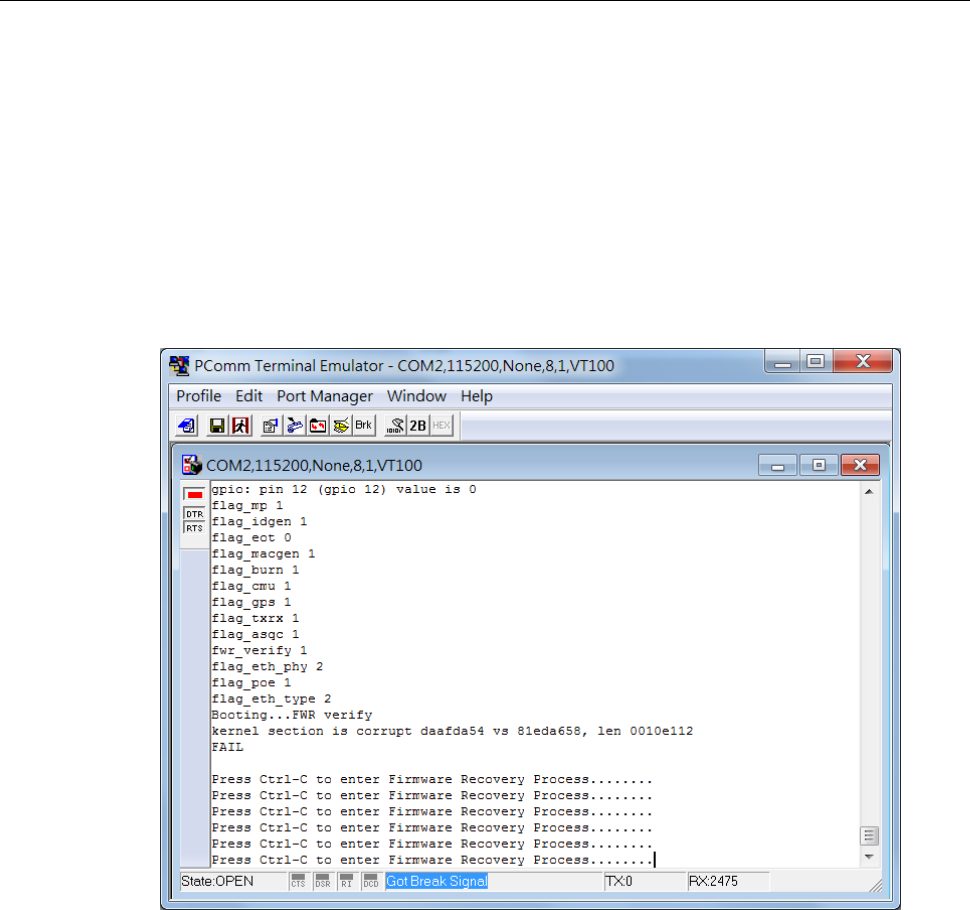
Task: Click the HEX toolbar button
Action: point(441,426)
